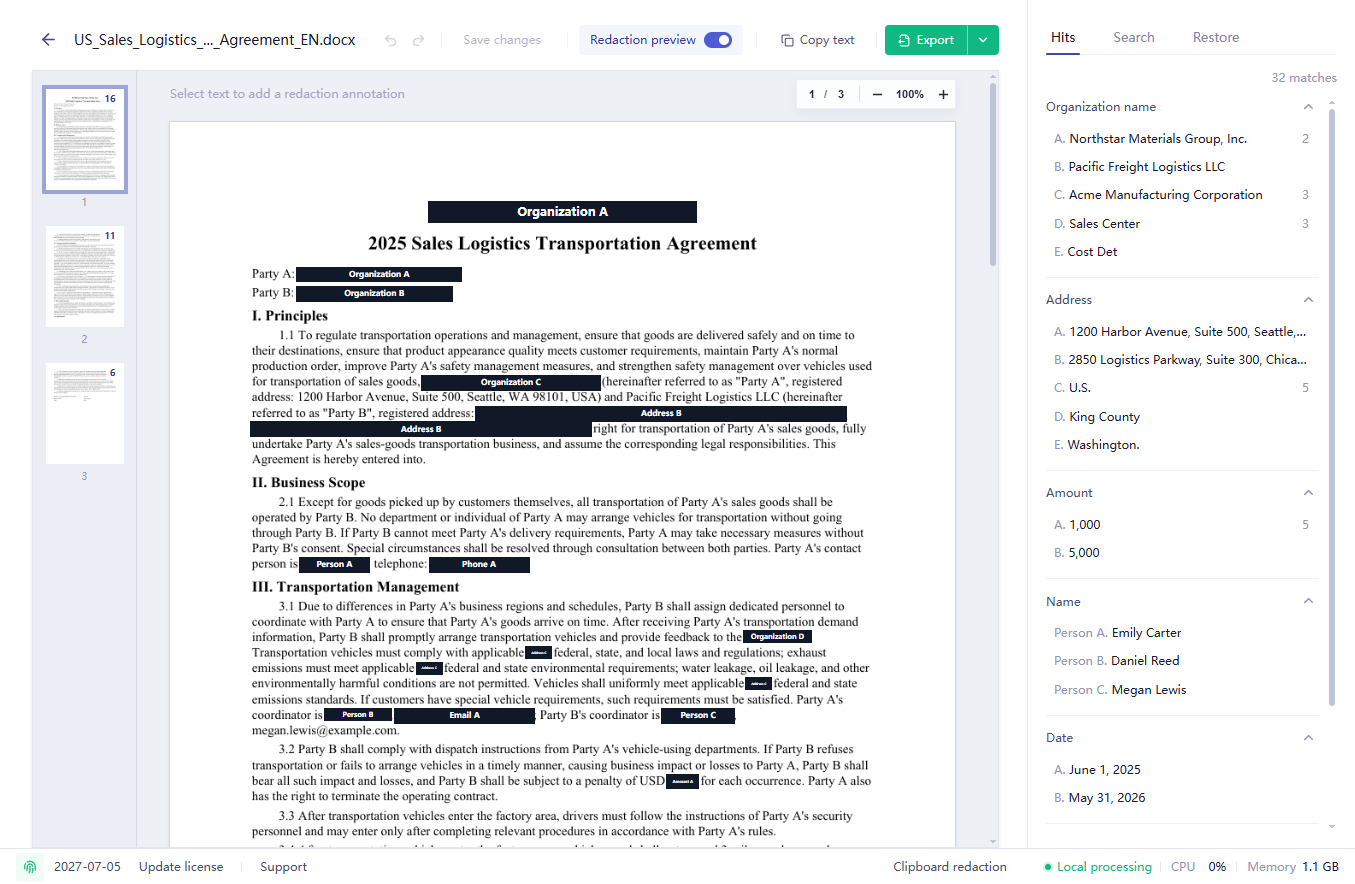Click the Clipboard redaction link

click(x=950, y=867)
